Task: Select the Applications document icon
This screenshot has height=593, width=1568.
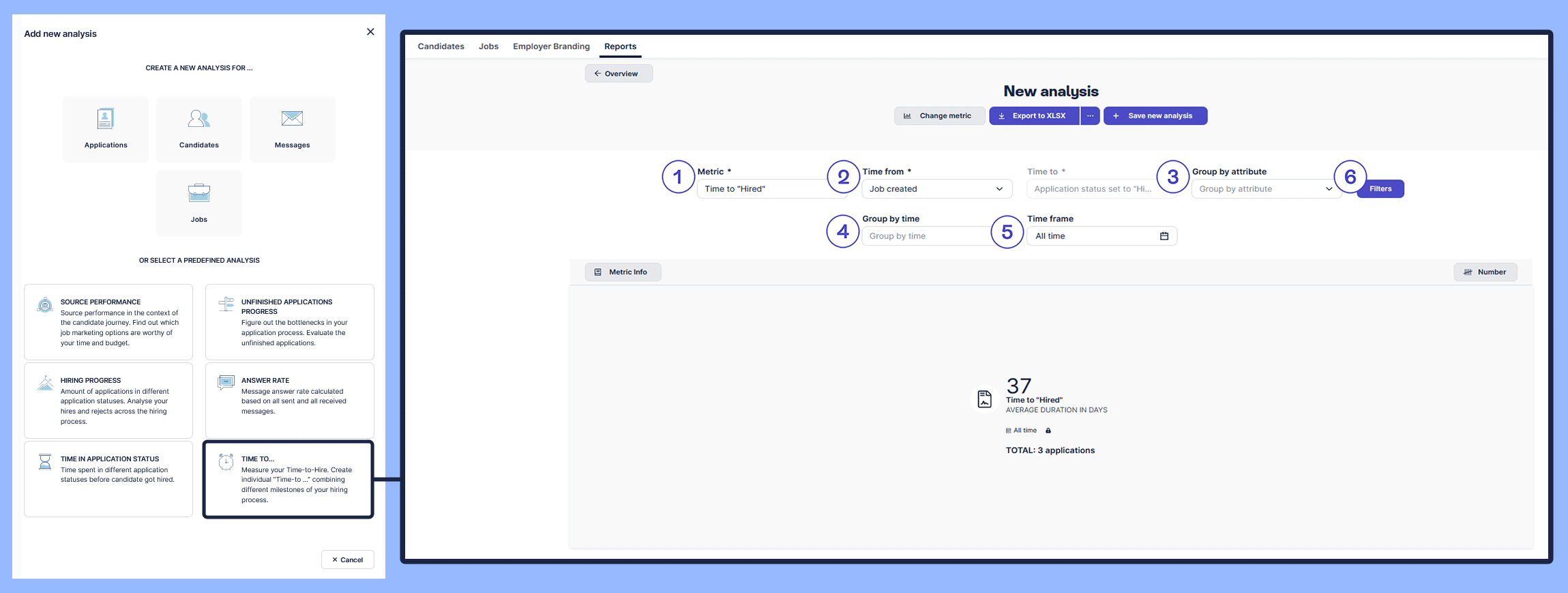Action: click(x=105, y=119)
